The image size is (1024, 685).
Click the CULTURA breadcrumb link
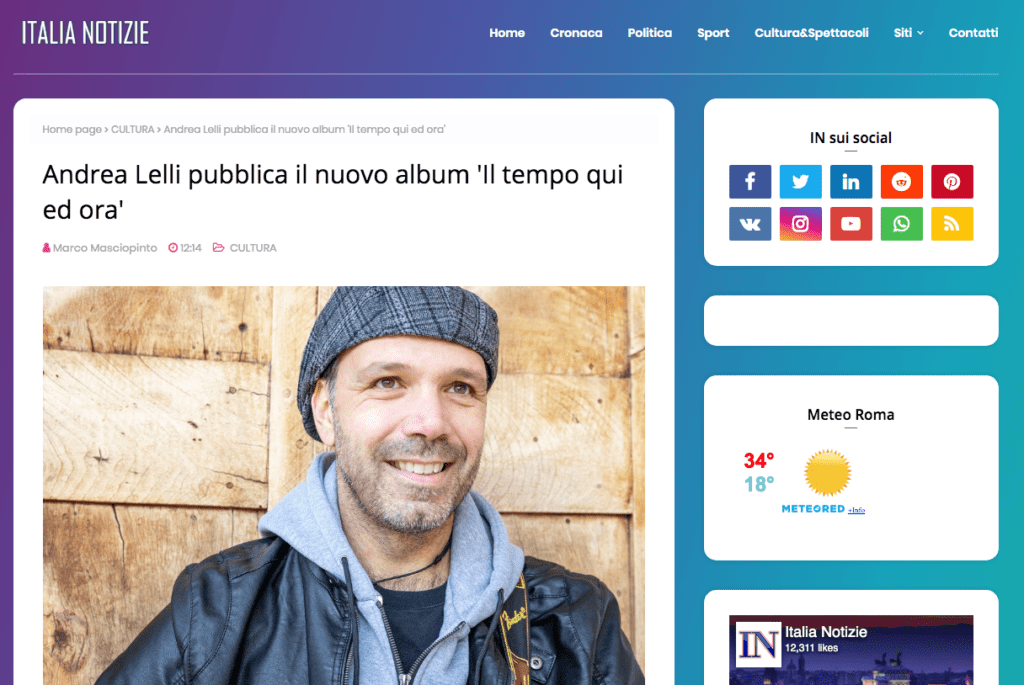click(x=133, y=129)
